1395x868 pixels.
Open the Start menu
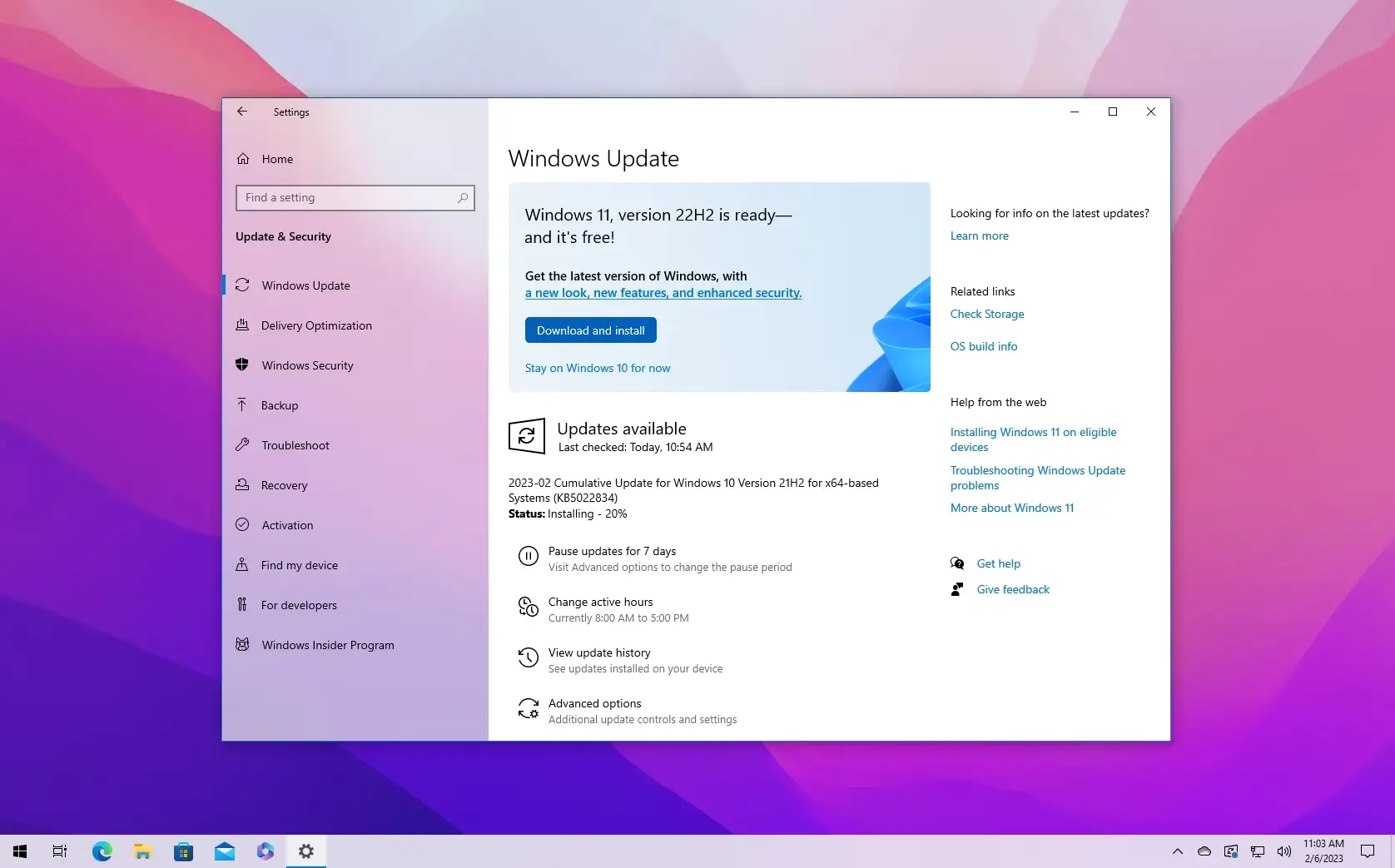pyautogui.click(x=20, y=851)
